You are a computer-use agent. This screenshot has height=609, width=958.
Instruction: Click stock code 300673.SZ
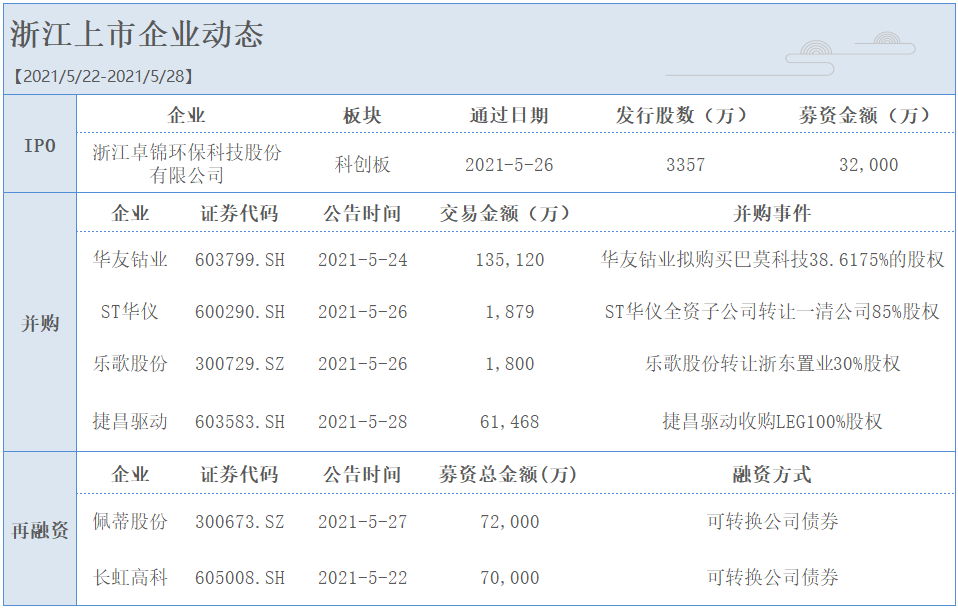point(240,522)
